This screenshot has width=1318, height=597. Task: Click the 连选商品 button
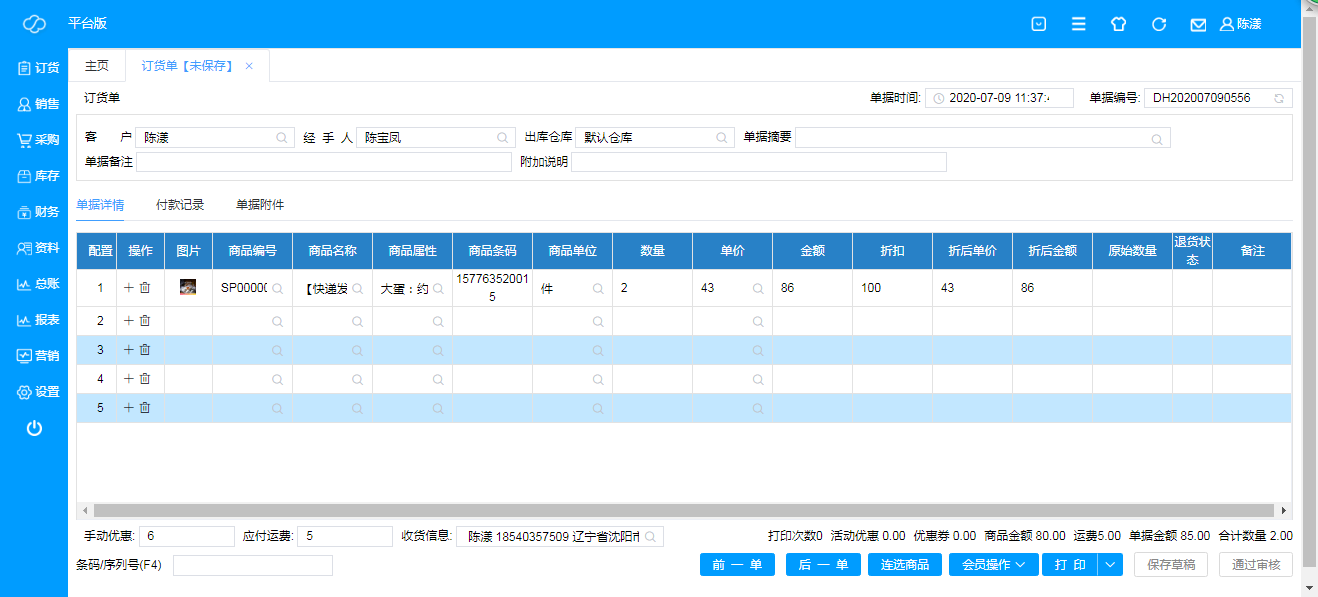905,565
